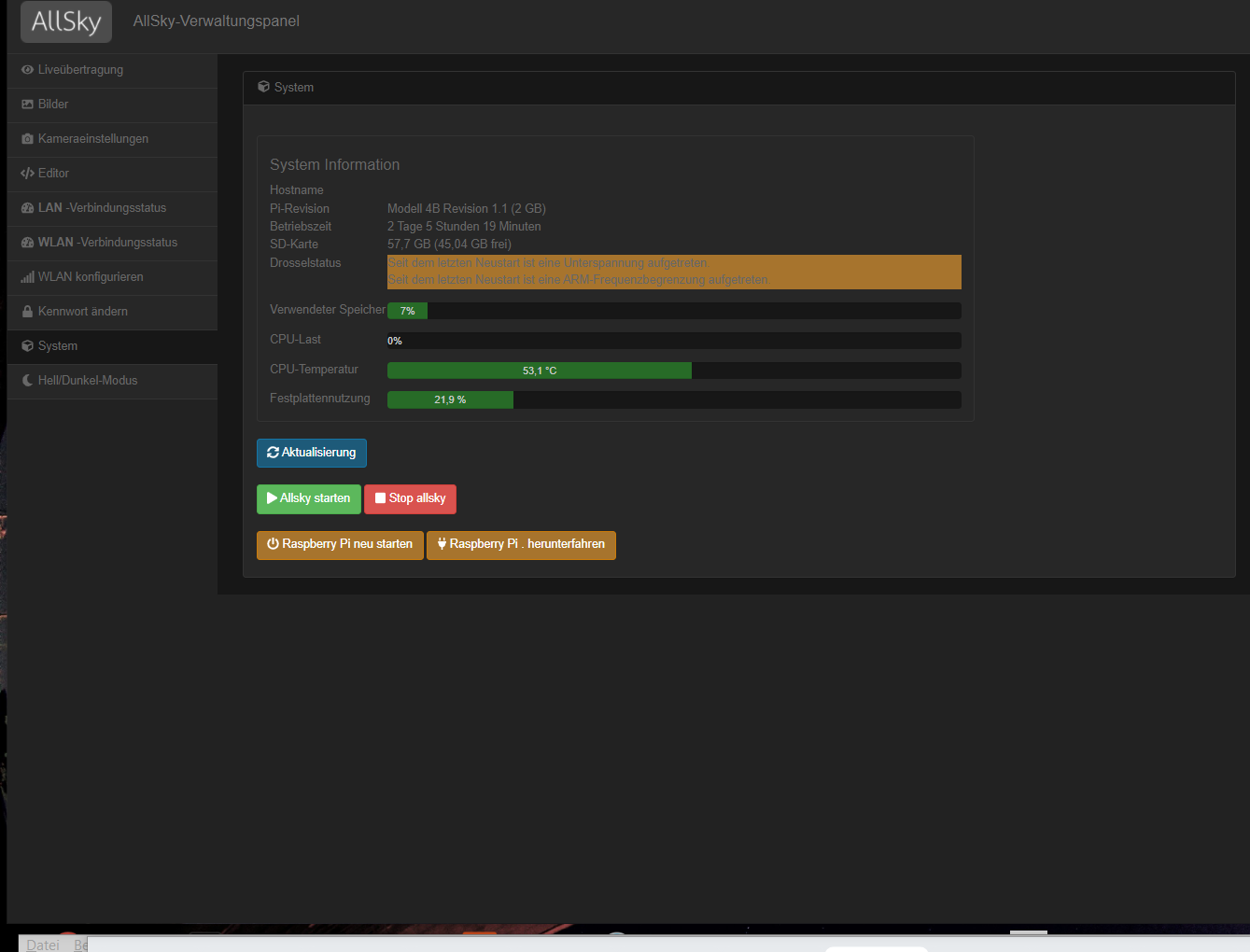Click the plug icon on Raspberry Pi herunterfahren
Image resolution: width=1250 pixels, height=952 pixels.
442,544
